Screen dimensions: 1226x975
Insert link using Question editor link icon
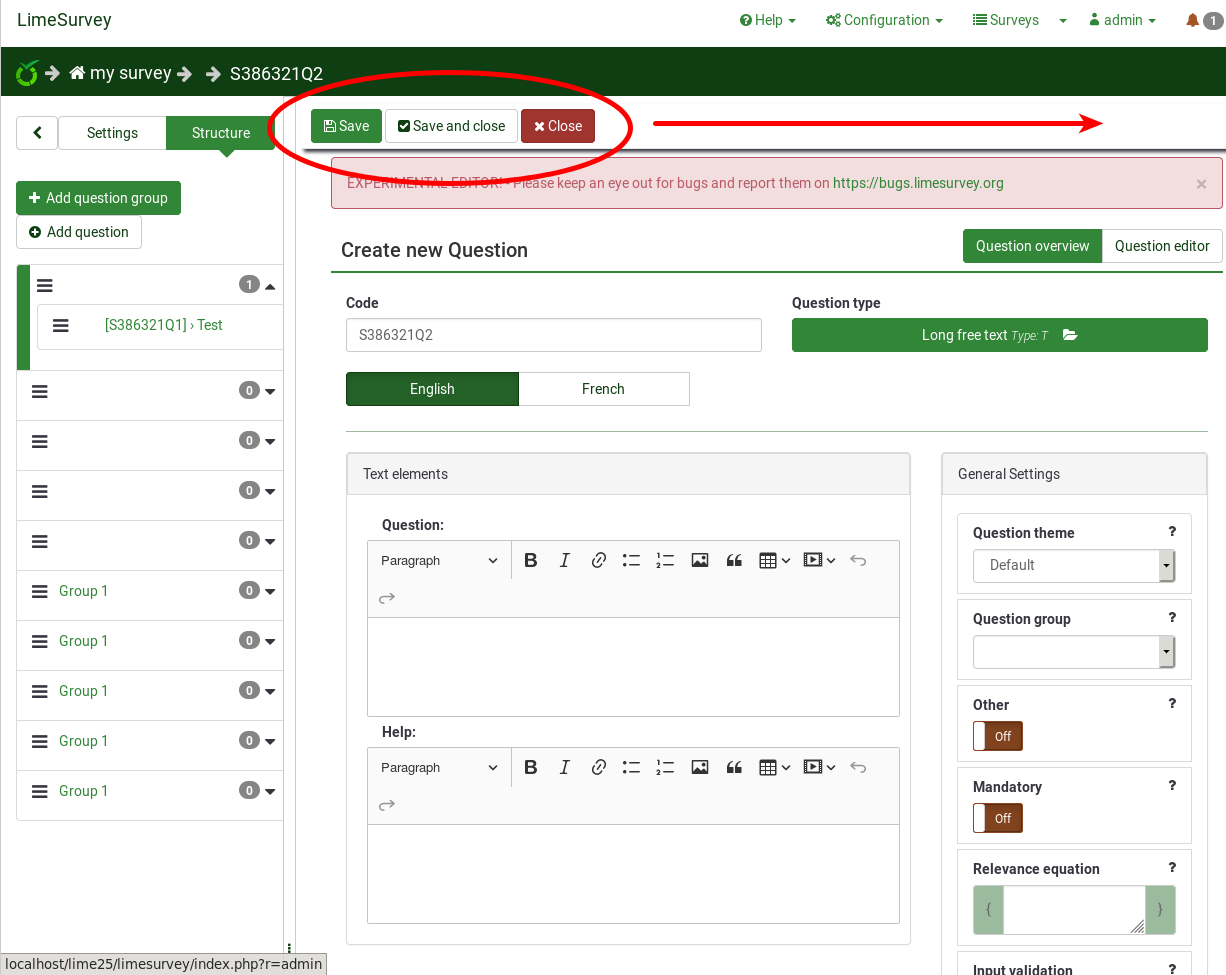(598, 561)
